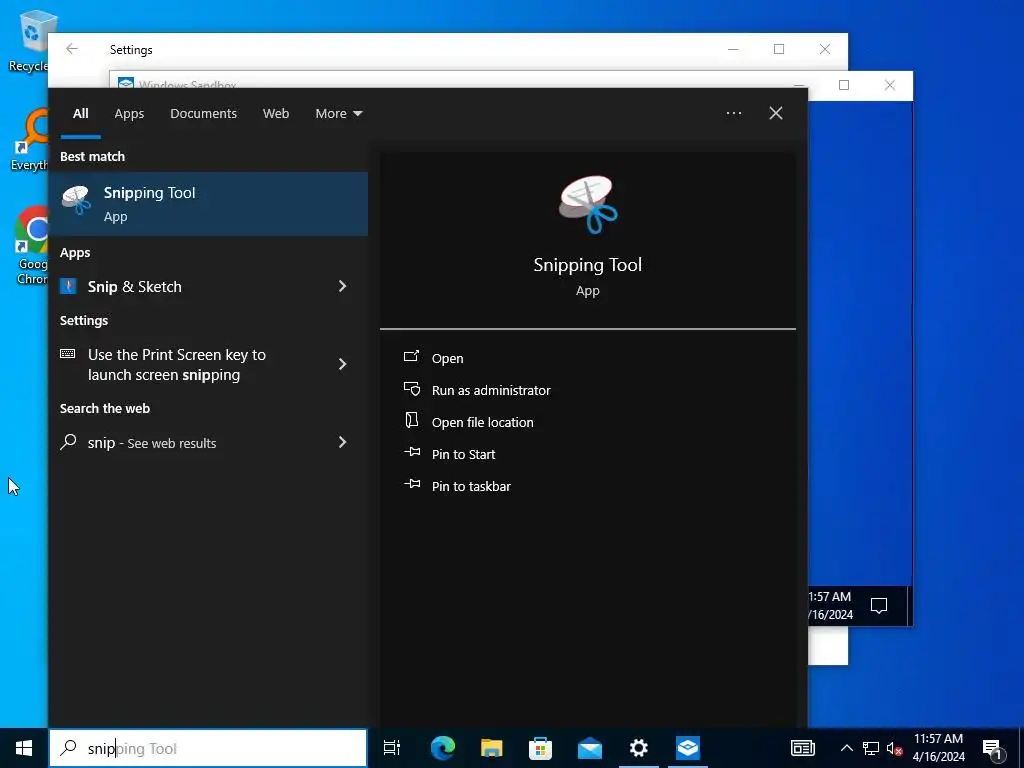
Task: Expand Snip & Sketch details chevron
Action: [x=342, y=286]
